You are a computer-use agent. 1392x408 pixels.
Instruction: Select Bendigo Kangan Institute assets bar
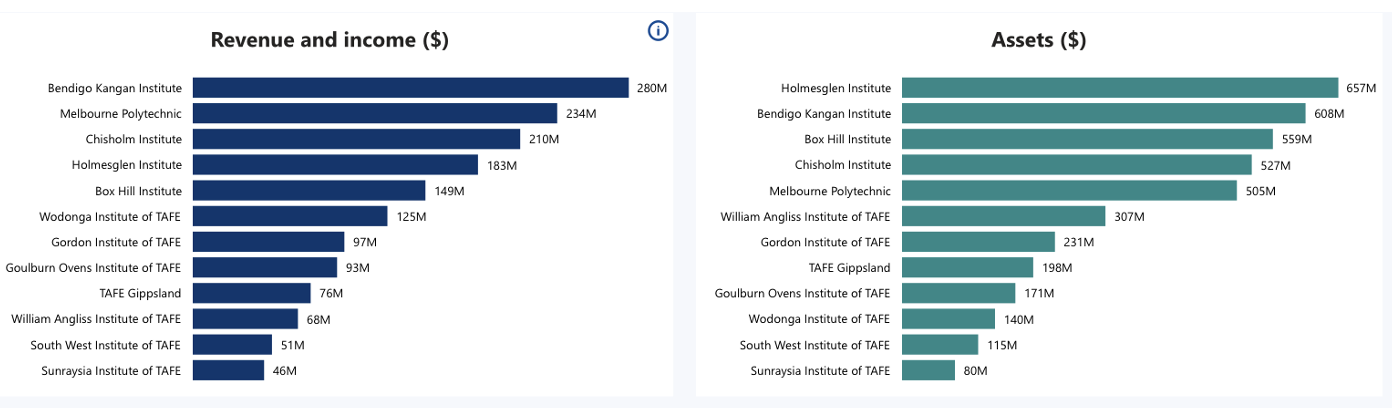pos(1104,113)
